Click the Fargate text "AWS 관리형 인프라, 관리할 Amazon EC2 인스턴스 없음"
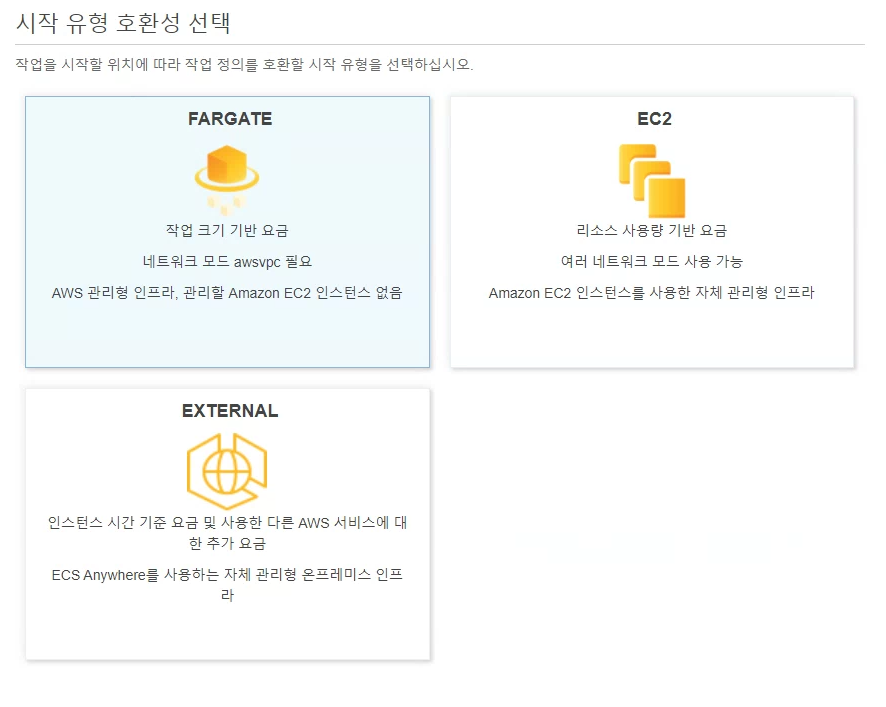Viewport: 886px width, 707px height. [x=227, y=293]
